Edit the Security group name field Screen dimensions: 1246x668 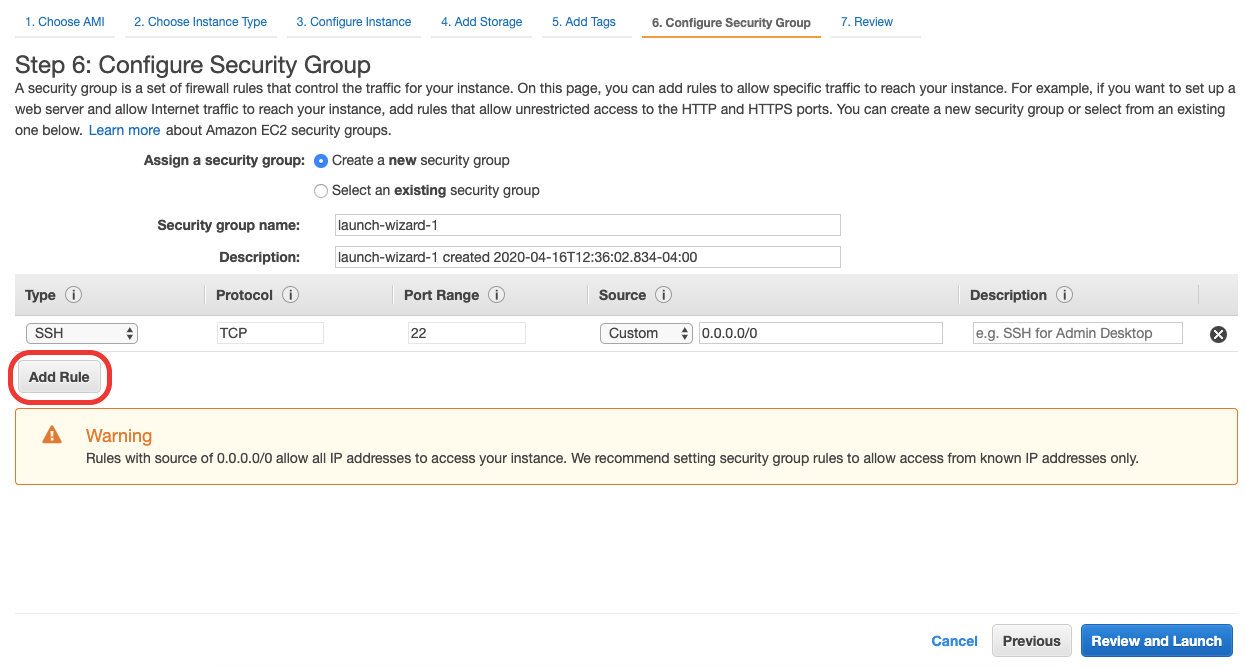click(587, 226)
